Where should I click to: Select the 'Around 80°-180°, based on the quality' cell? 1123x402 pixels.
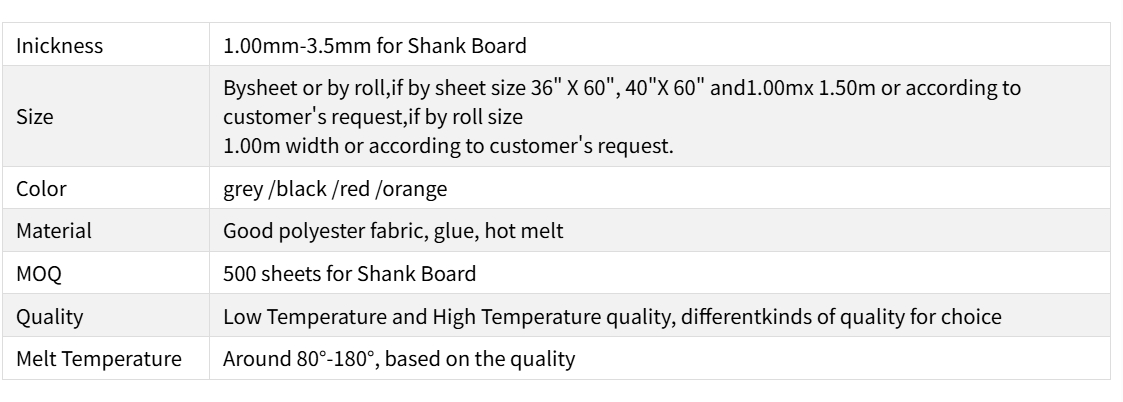tap(399, 359)
